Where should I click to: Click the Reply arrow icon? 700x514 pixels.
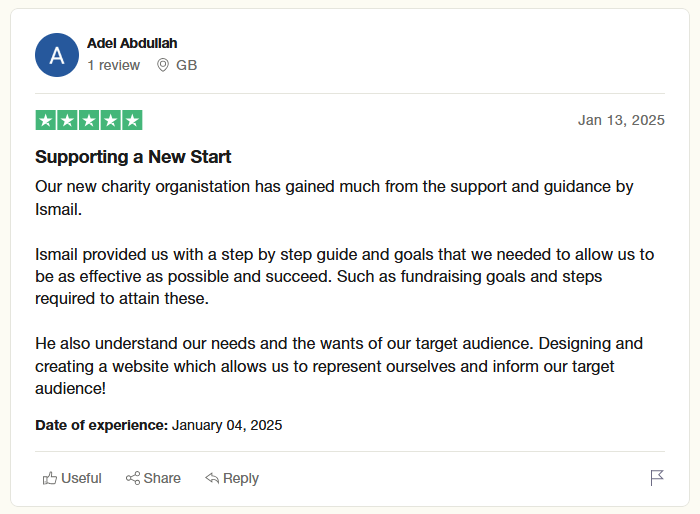212,478
